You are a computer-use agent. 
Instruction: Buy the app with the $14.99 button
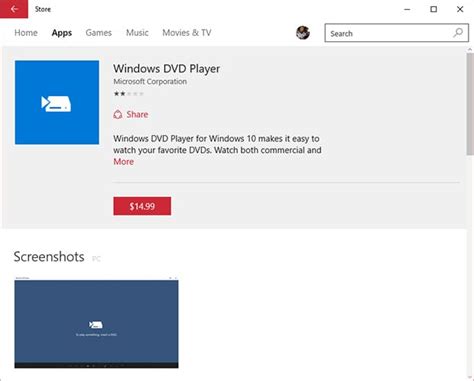pyautogui.click(x=142, y=206)
